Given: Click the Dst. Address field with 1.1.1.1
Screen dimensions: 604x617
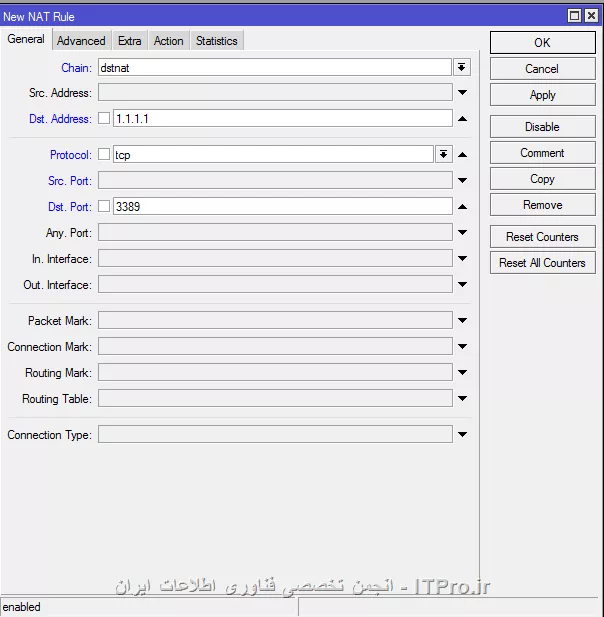Looking at the screenshot, I should coord(283,118).
